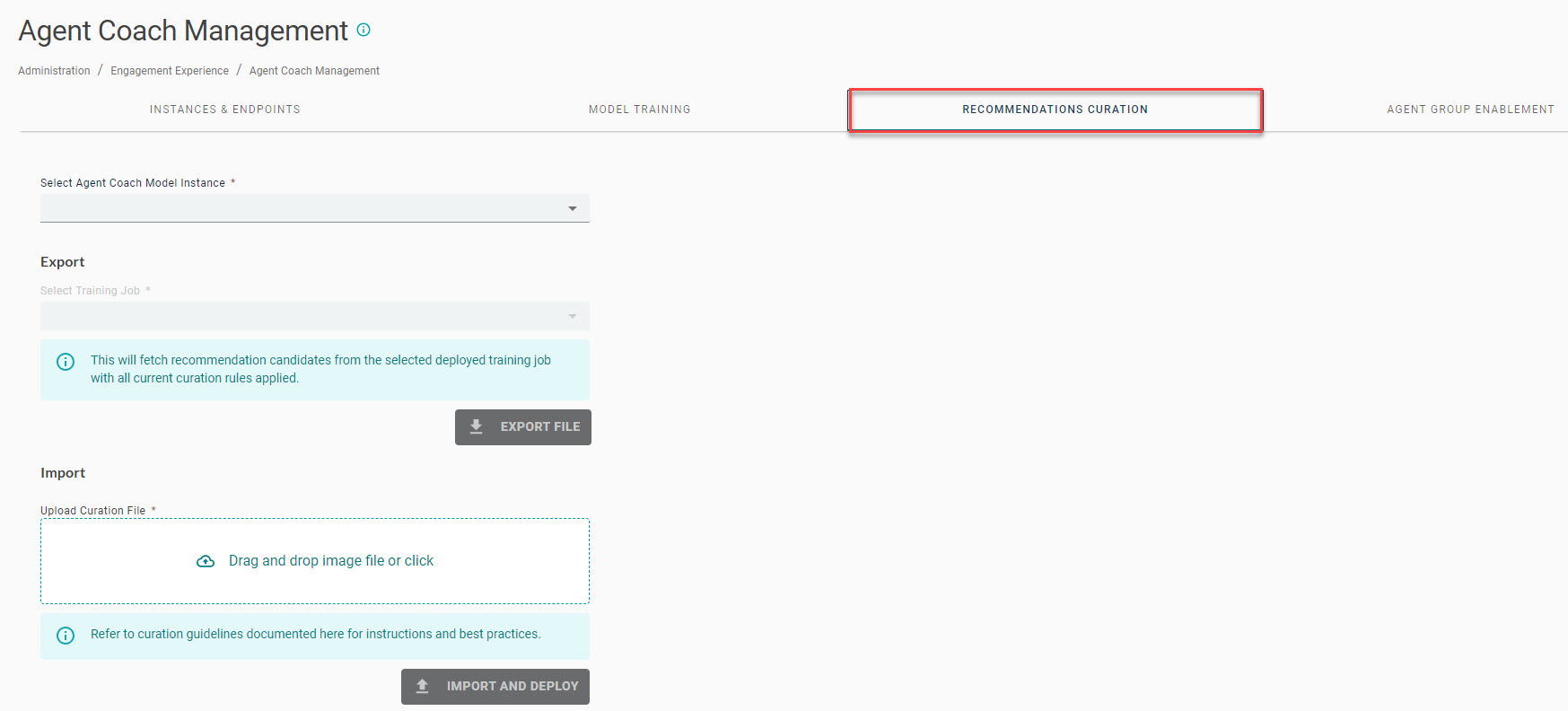The image size is (1568, 711).
Task: Click the info icon beside the page title
Action: tap(364, 30)
